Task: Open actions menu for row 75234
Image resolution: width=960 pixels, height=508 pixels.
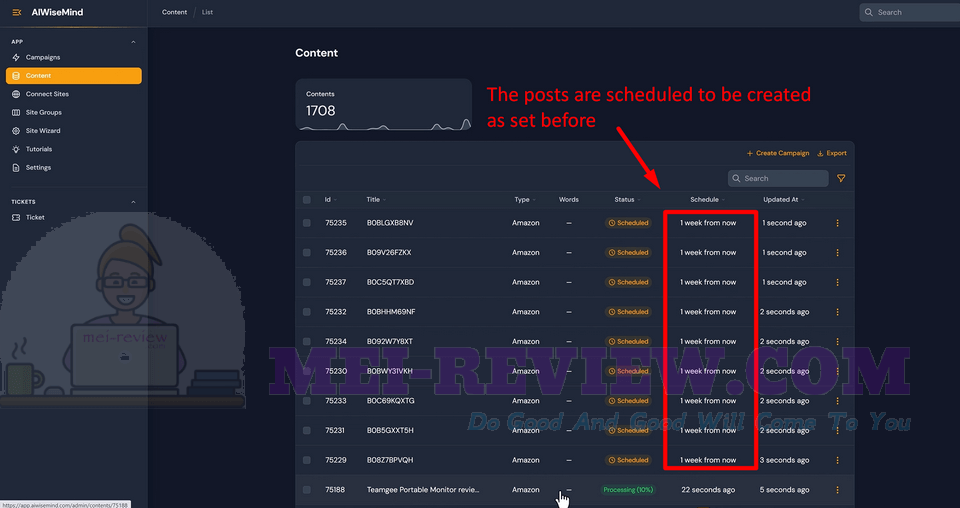Action: click(838, 342)
